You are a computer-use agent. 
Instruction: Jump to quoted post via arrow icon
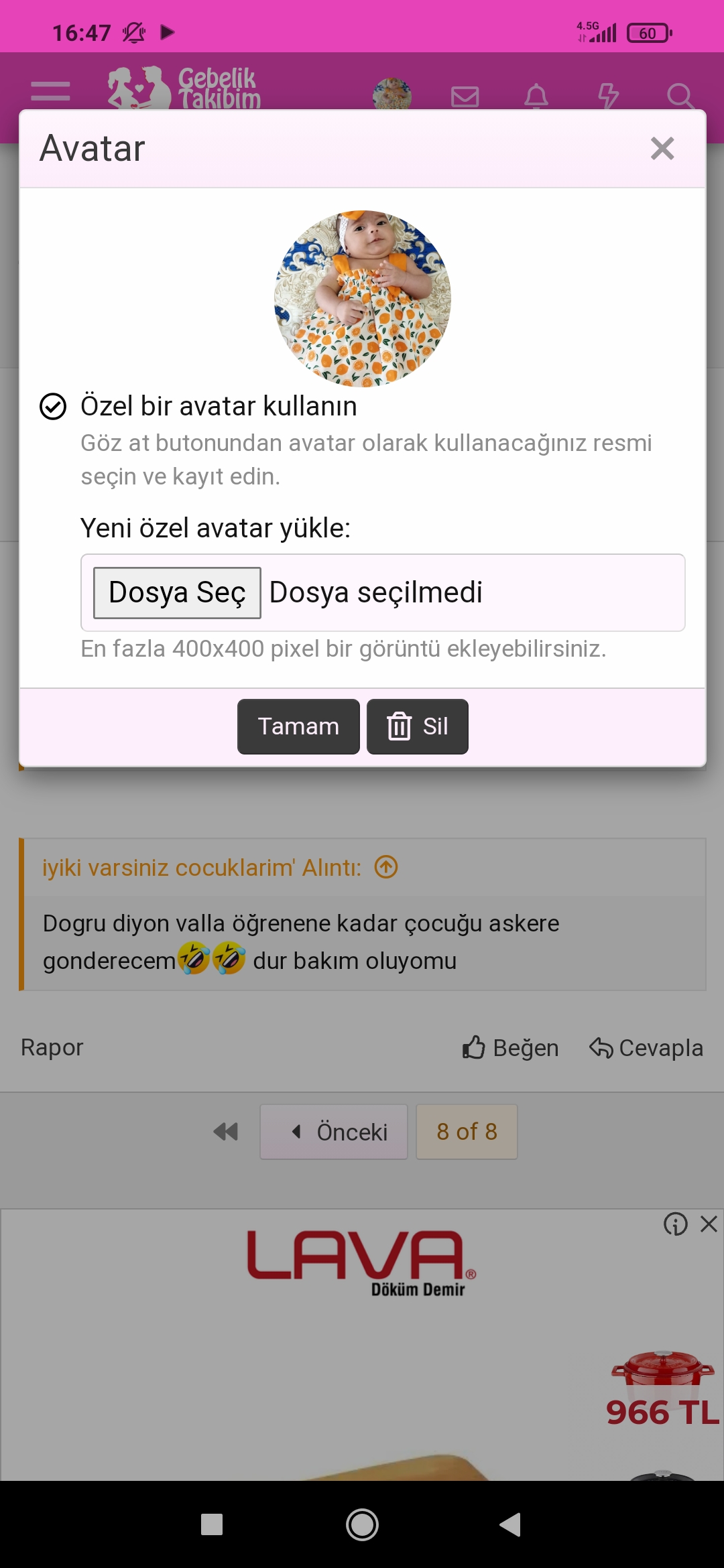point(386,867)
